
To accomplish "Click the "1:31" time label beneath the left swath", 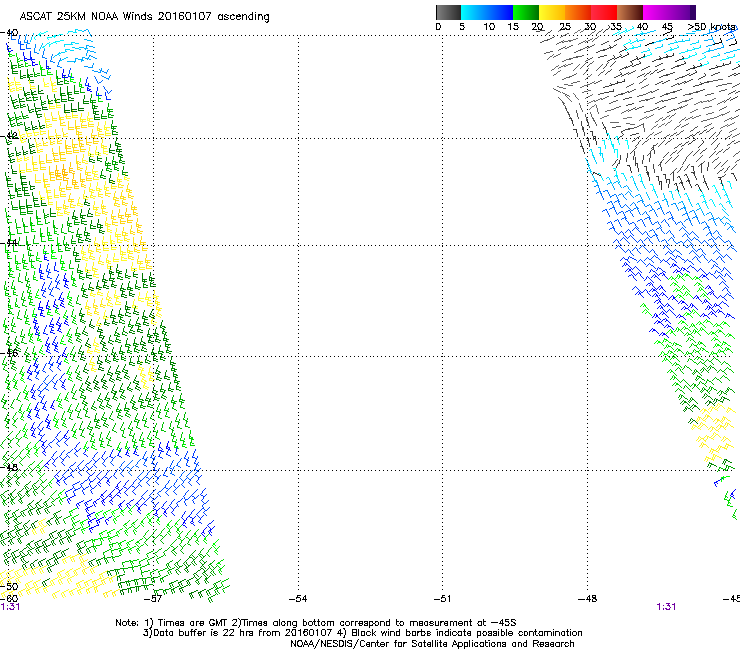I will 10,607.
